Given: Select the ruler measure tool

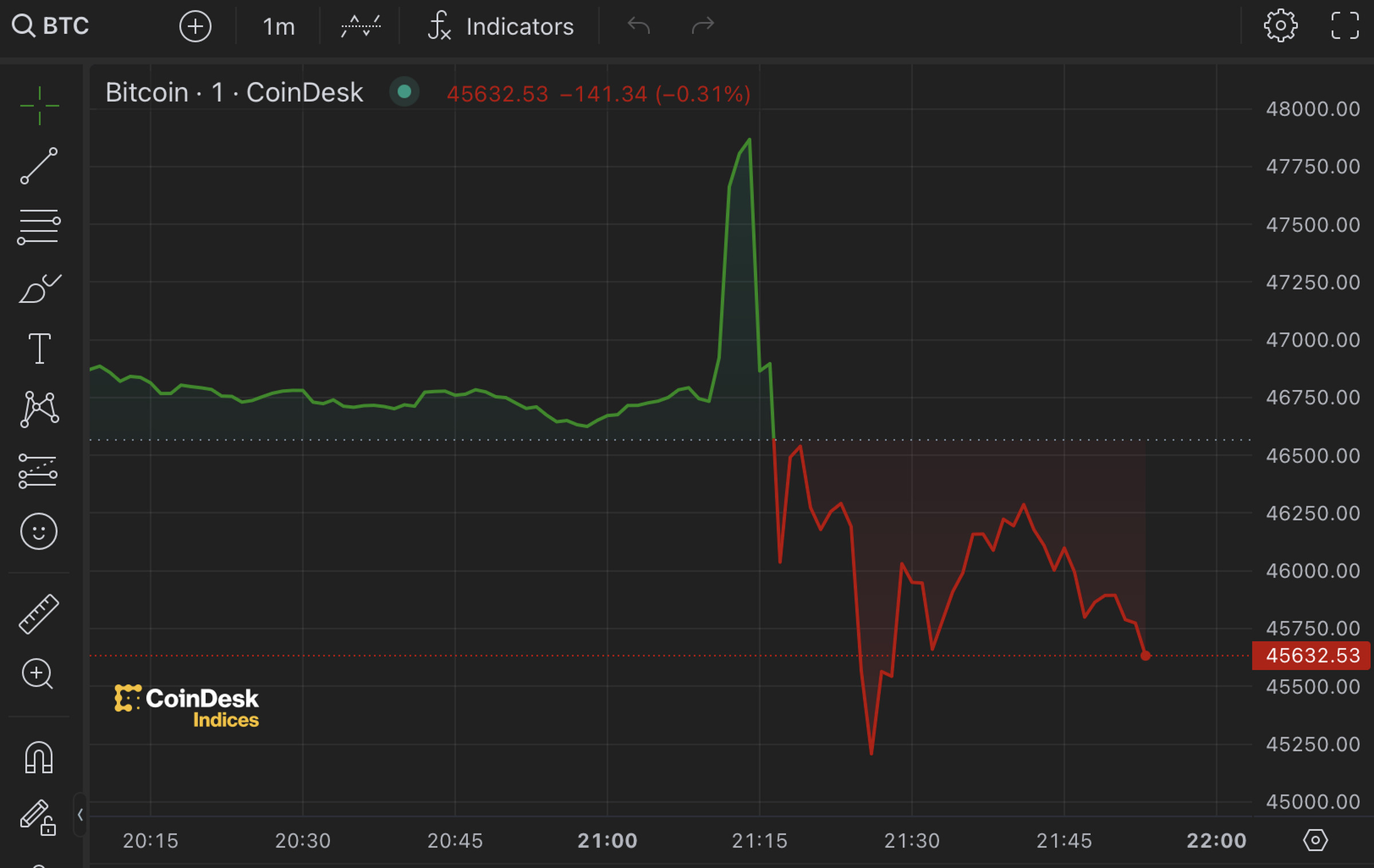Looking at the screenshot, I should (39, 614).
